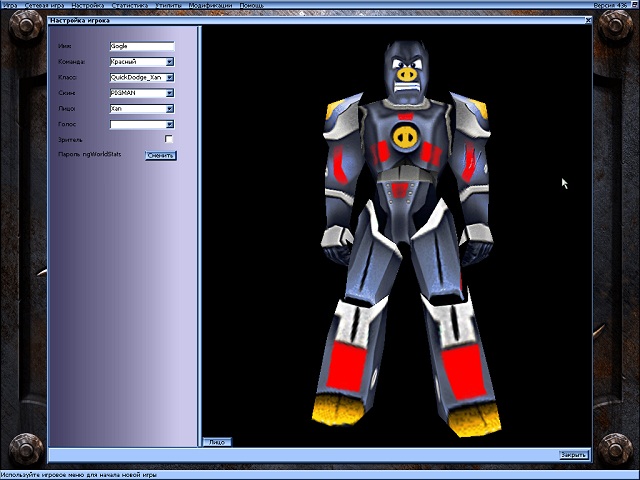Click the Версия 436 label

pos(609,5)
